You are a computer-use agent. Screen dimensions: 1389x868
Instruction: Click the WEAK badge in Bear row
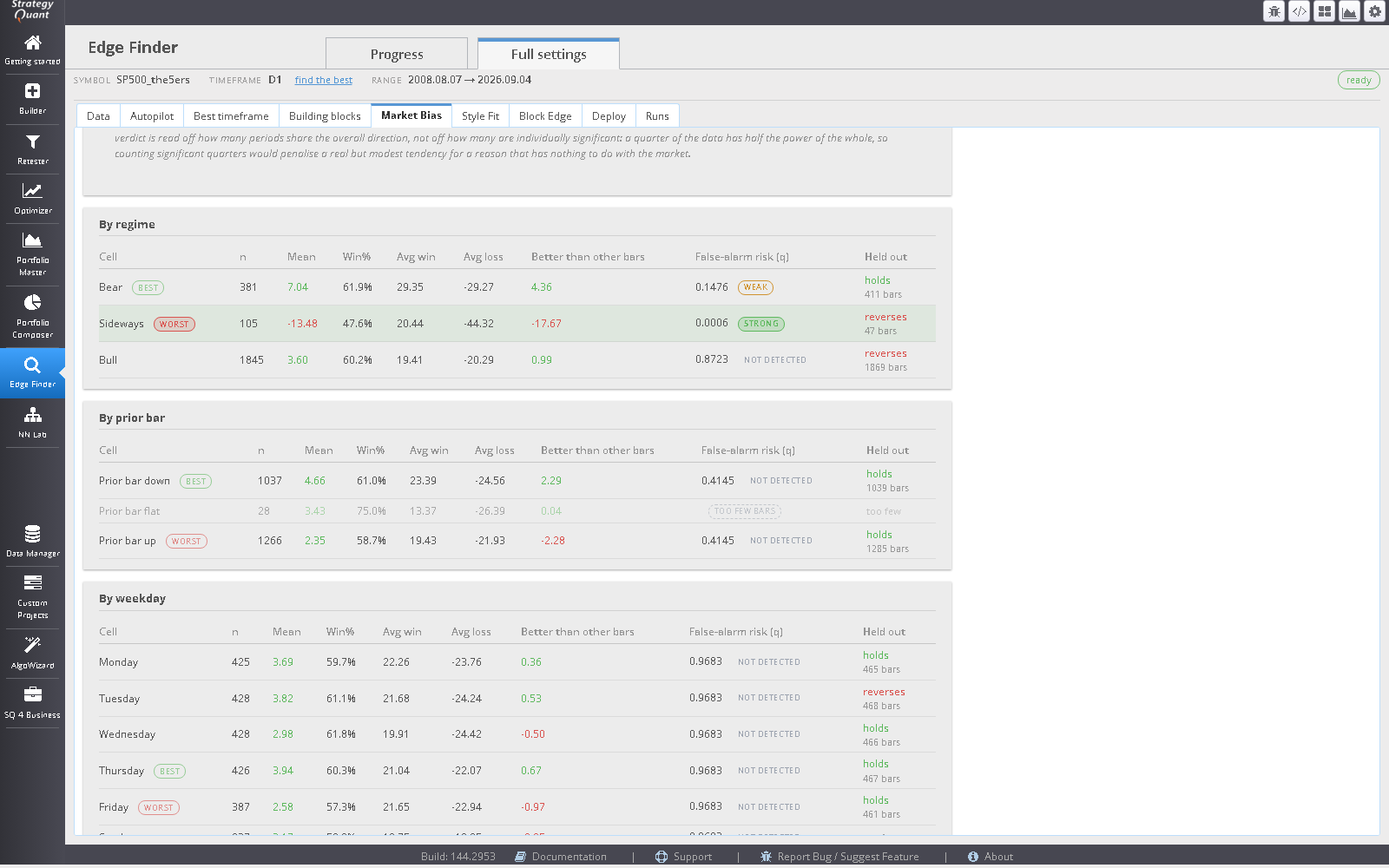tap(755, 287)
